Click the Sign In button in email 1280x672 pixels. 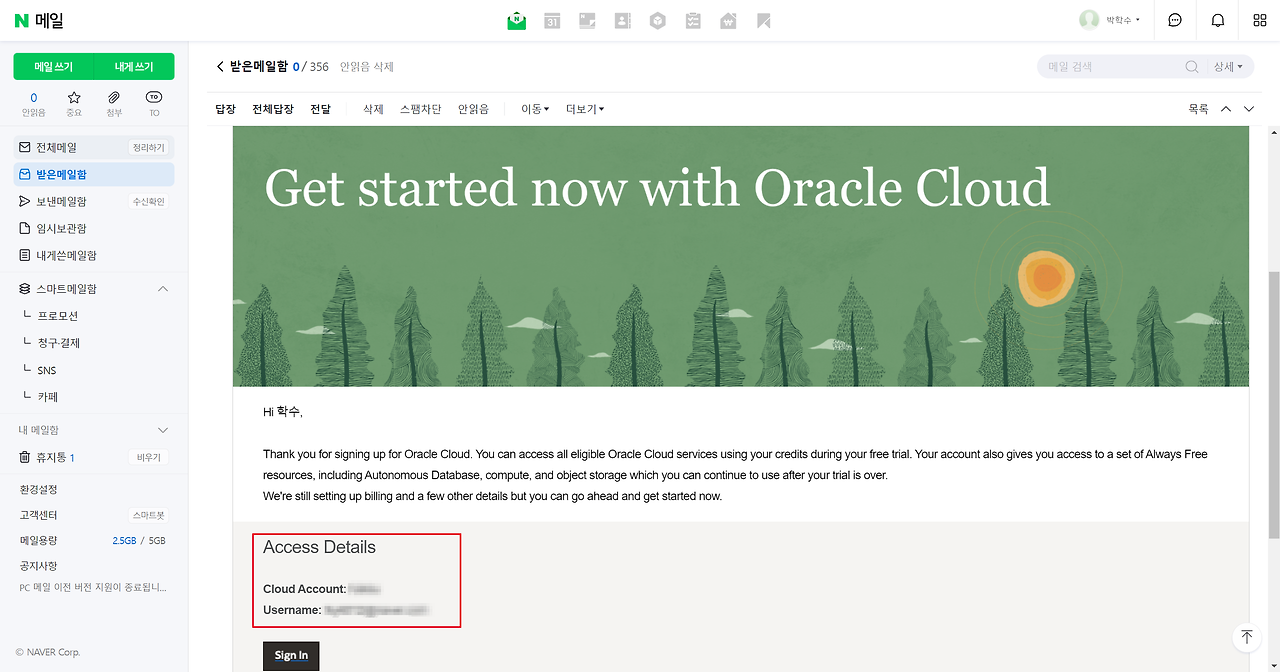point(291,655)
